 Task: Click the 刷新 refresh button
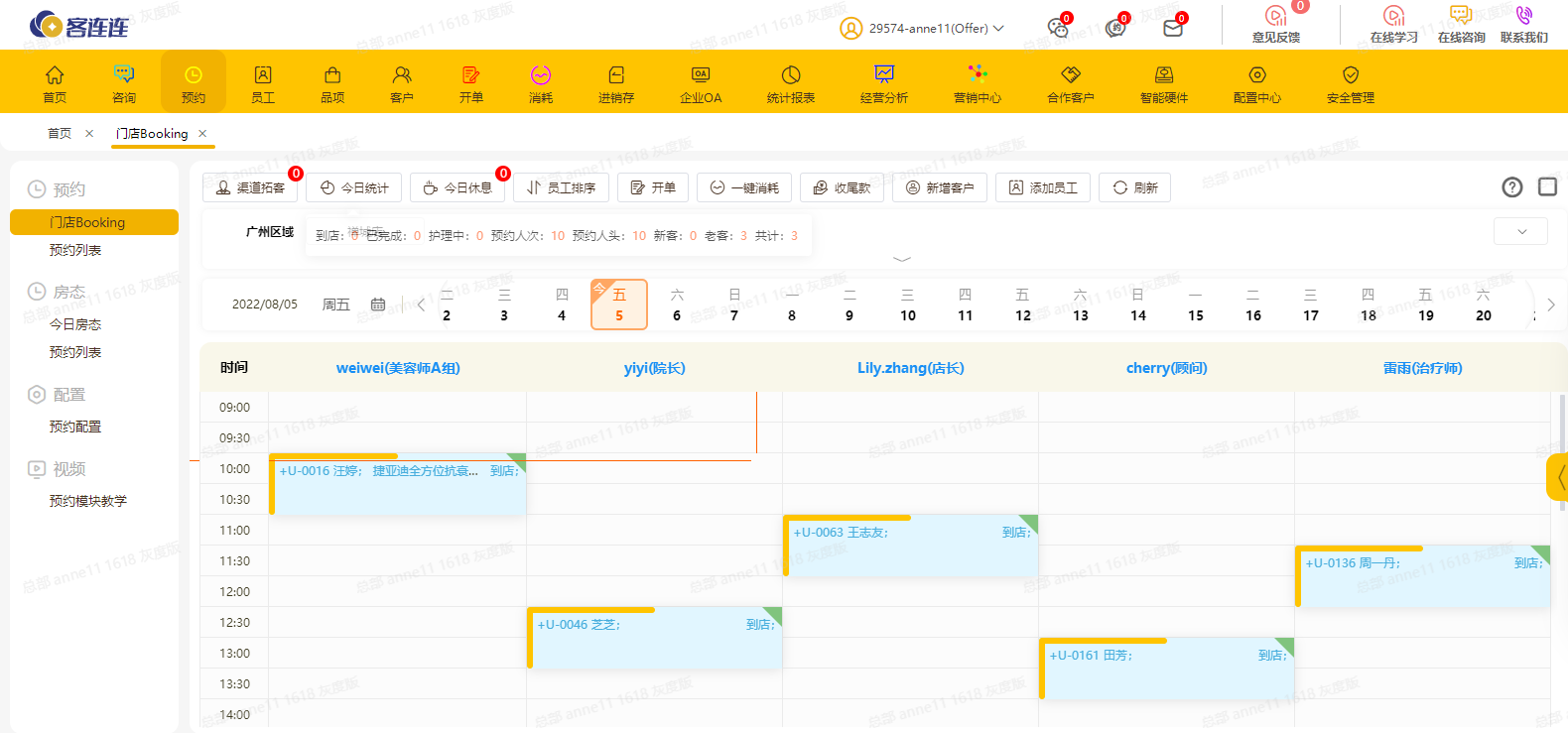(1135, 187)
